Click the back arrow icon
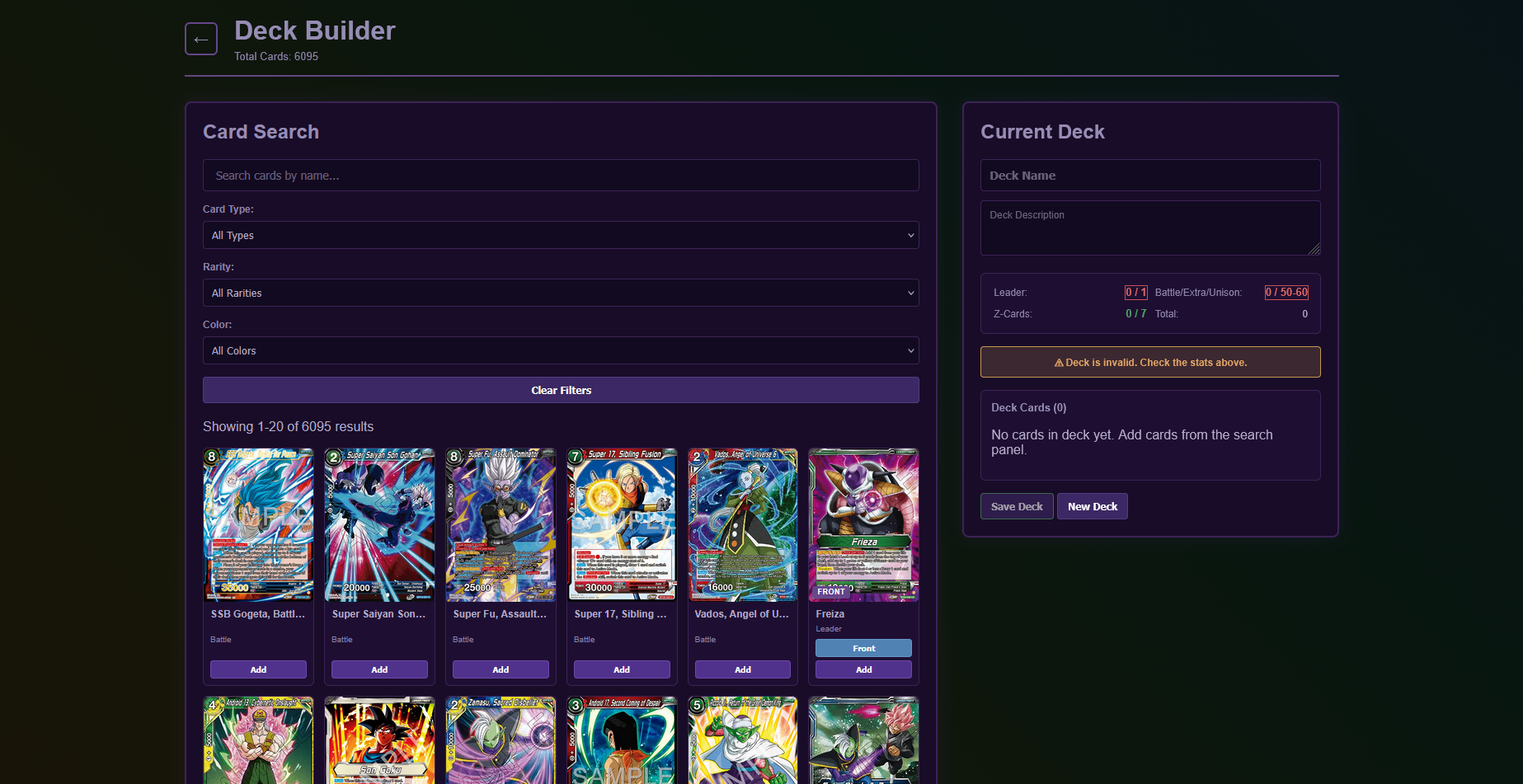The height and width of the screenshot is (784, 1523). coord(201,39)
